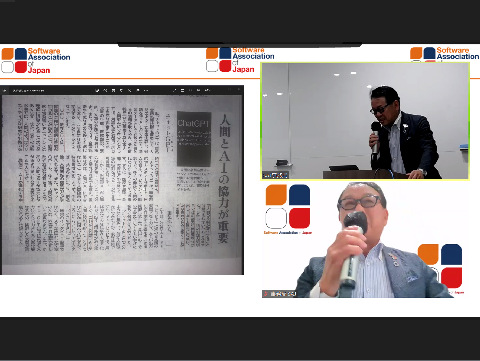Click the top-right Software Association logo

coord(445,54)
